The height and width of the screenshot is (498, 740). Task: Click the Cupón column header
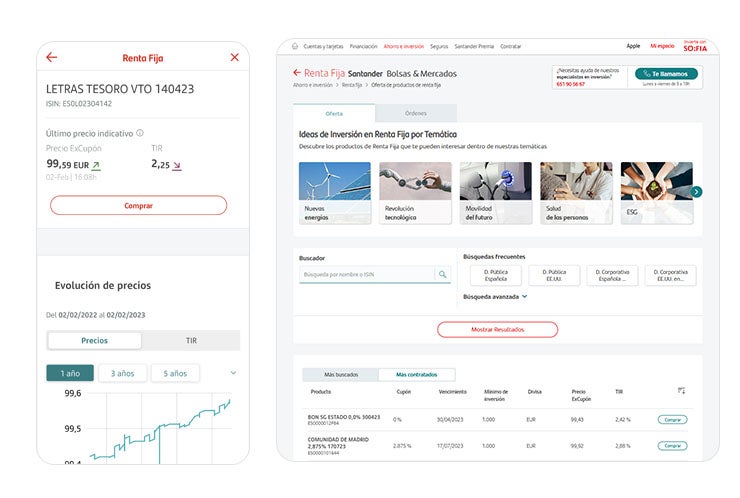[x=404, y=392]
